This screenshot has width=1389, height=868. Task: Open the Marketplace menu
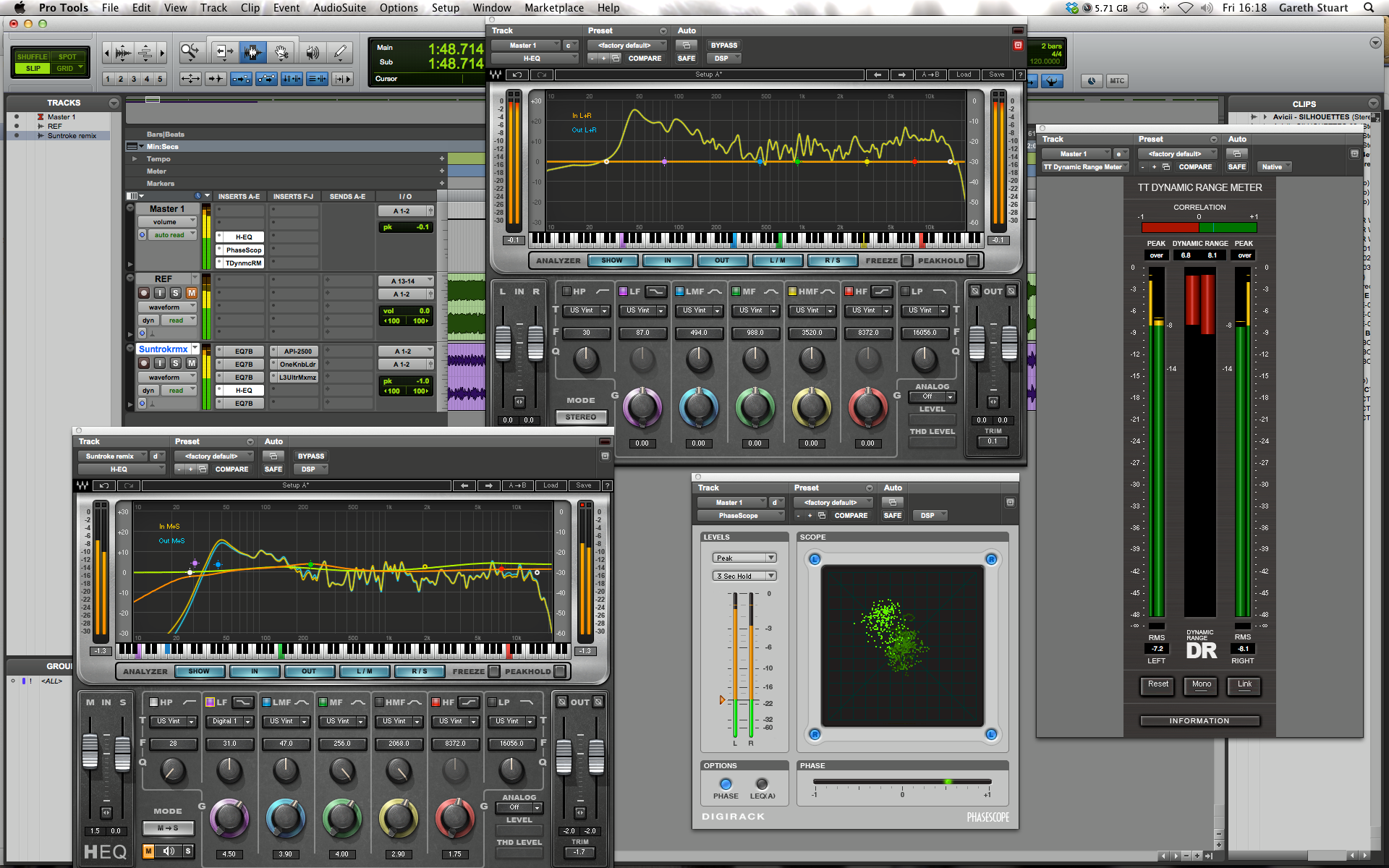coord(554,8)
